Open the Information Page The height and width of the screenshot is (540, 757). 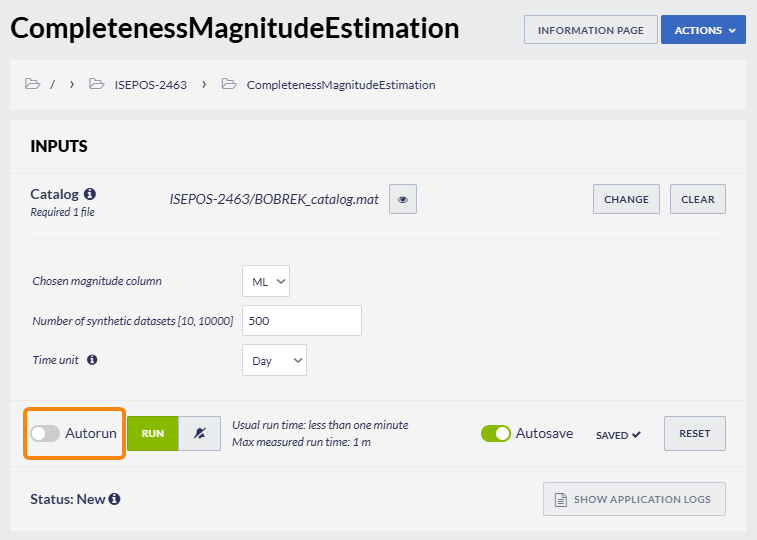(x=590, y=30)
